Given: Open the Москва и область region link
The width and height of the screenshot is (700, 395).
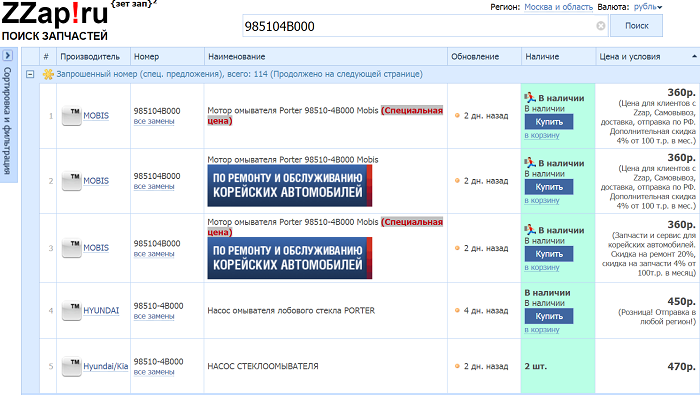Looking at the screenshot, I should [x=558, y=7].
